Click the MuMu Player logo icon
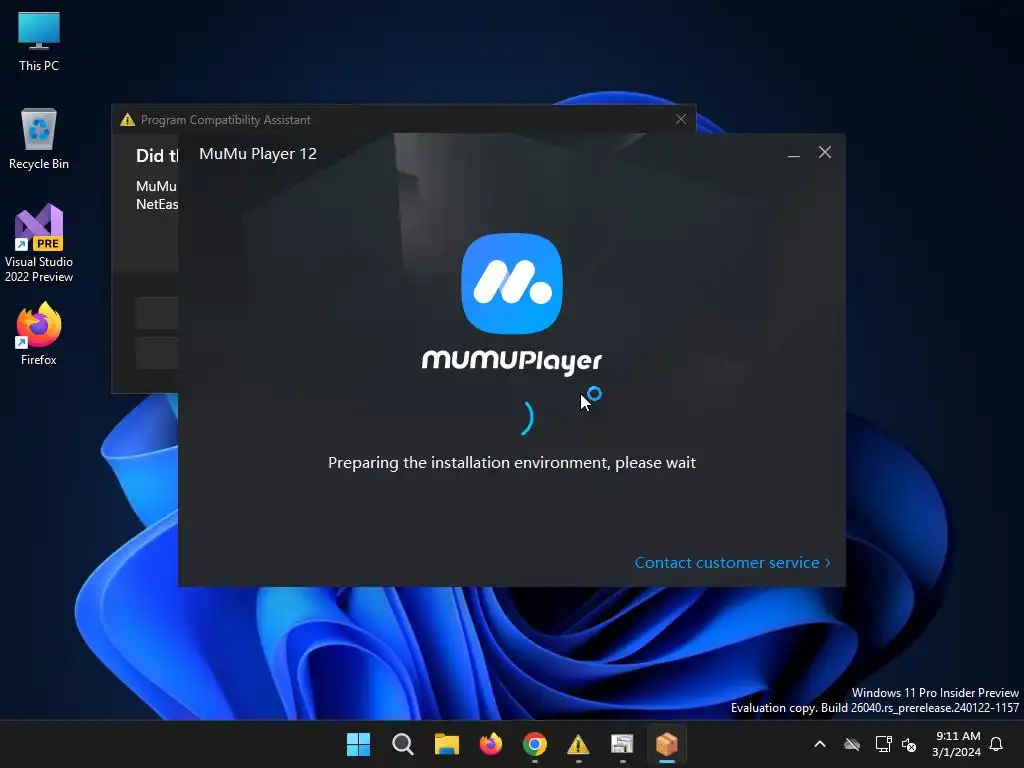The image size is (1024, 768). (512, 283)
